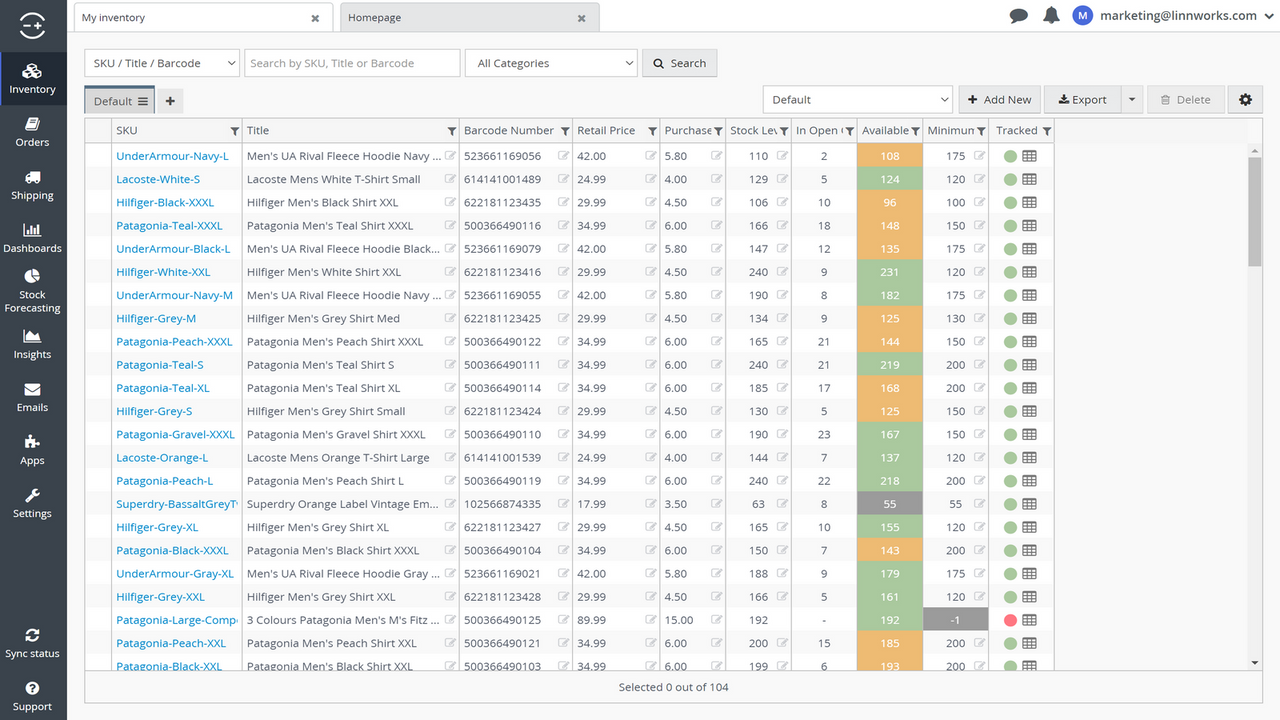Filter the Tracked column

1047,131
